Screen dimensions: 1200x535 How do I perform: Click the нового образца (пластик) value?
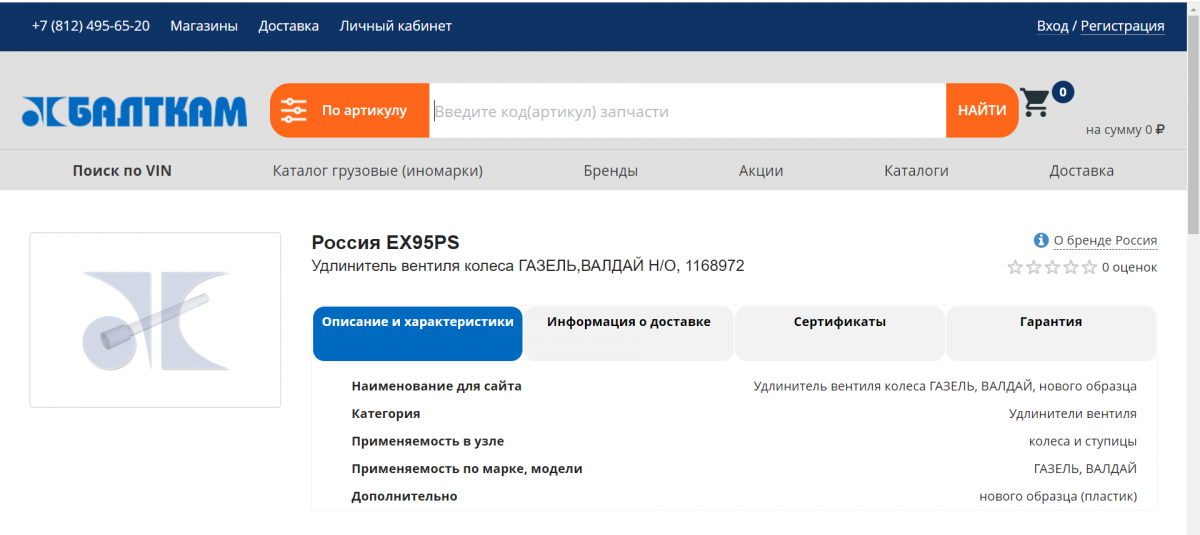(x=1058, y=497)
